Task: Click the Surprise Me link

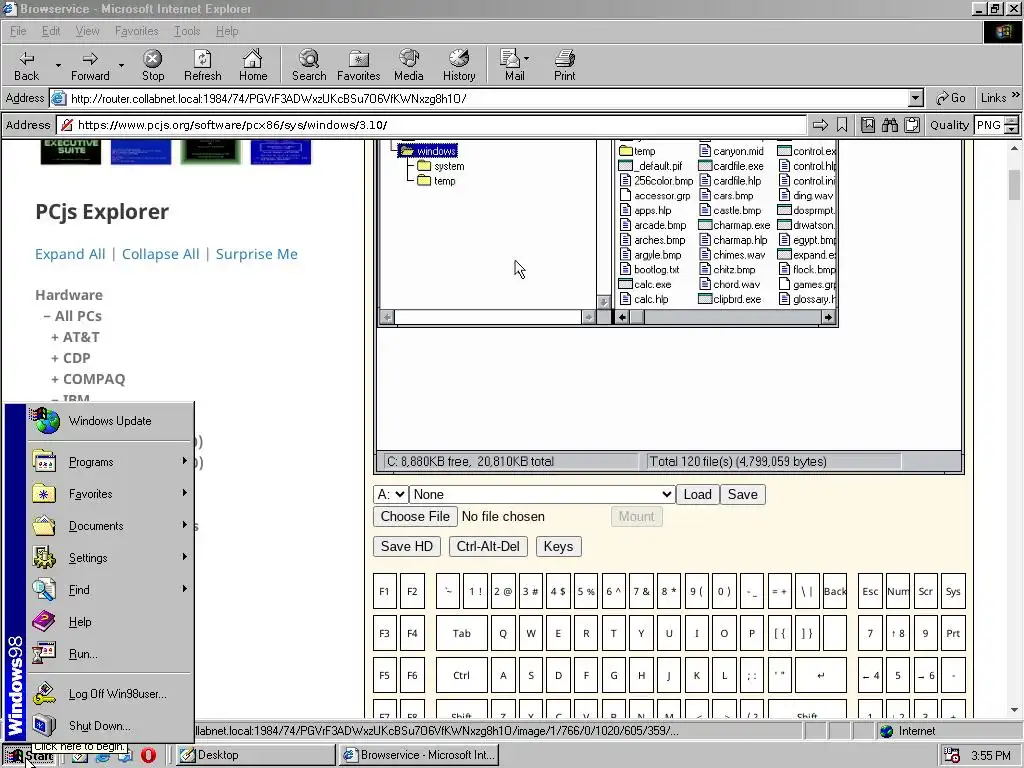Action: [x=257, y=254]
